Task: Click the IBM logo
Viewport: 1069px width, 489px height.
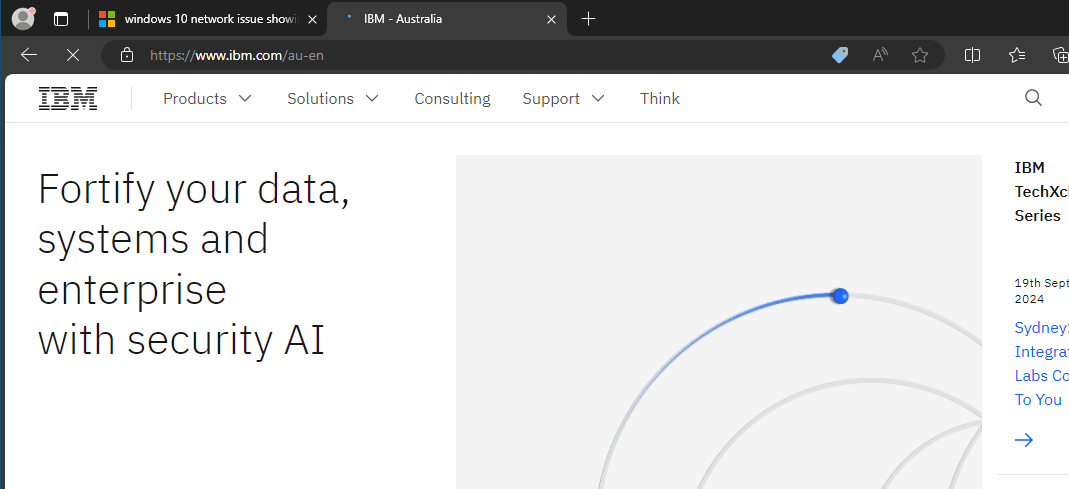Action: [67, 99]
